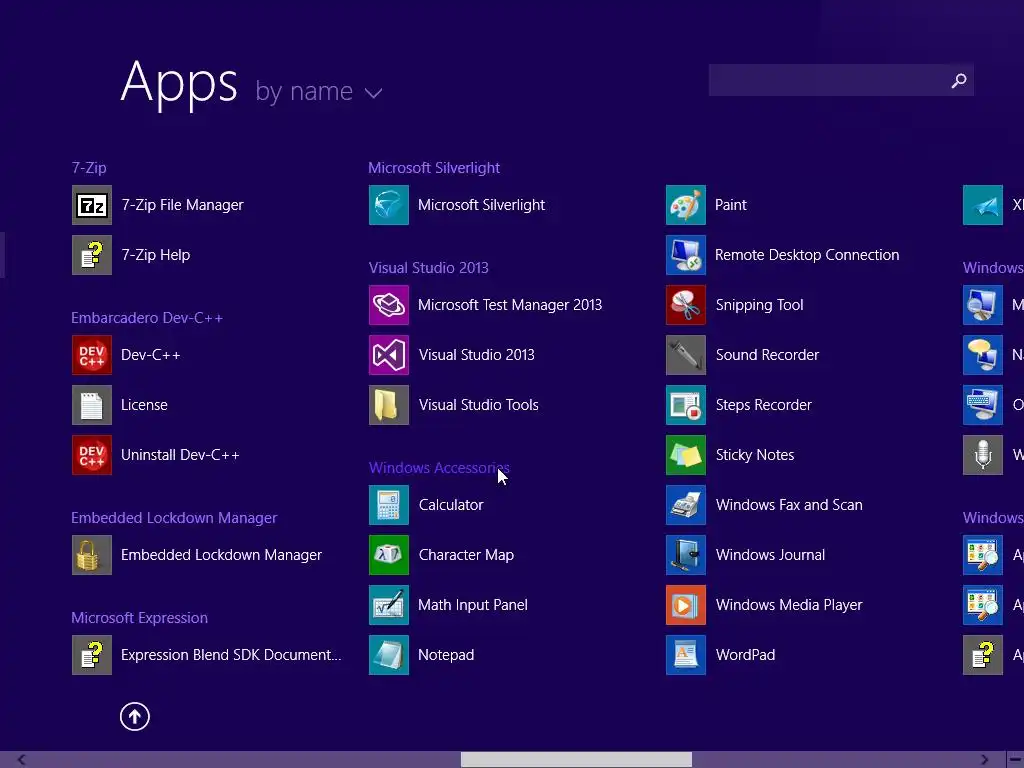Screen dimensions: 1024x768
Task: Click the '7-Zip Help' label
Action: click(155, 255)
